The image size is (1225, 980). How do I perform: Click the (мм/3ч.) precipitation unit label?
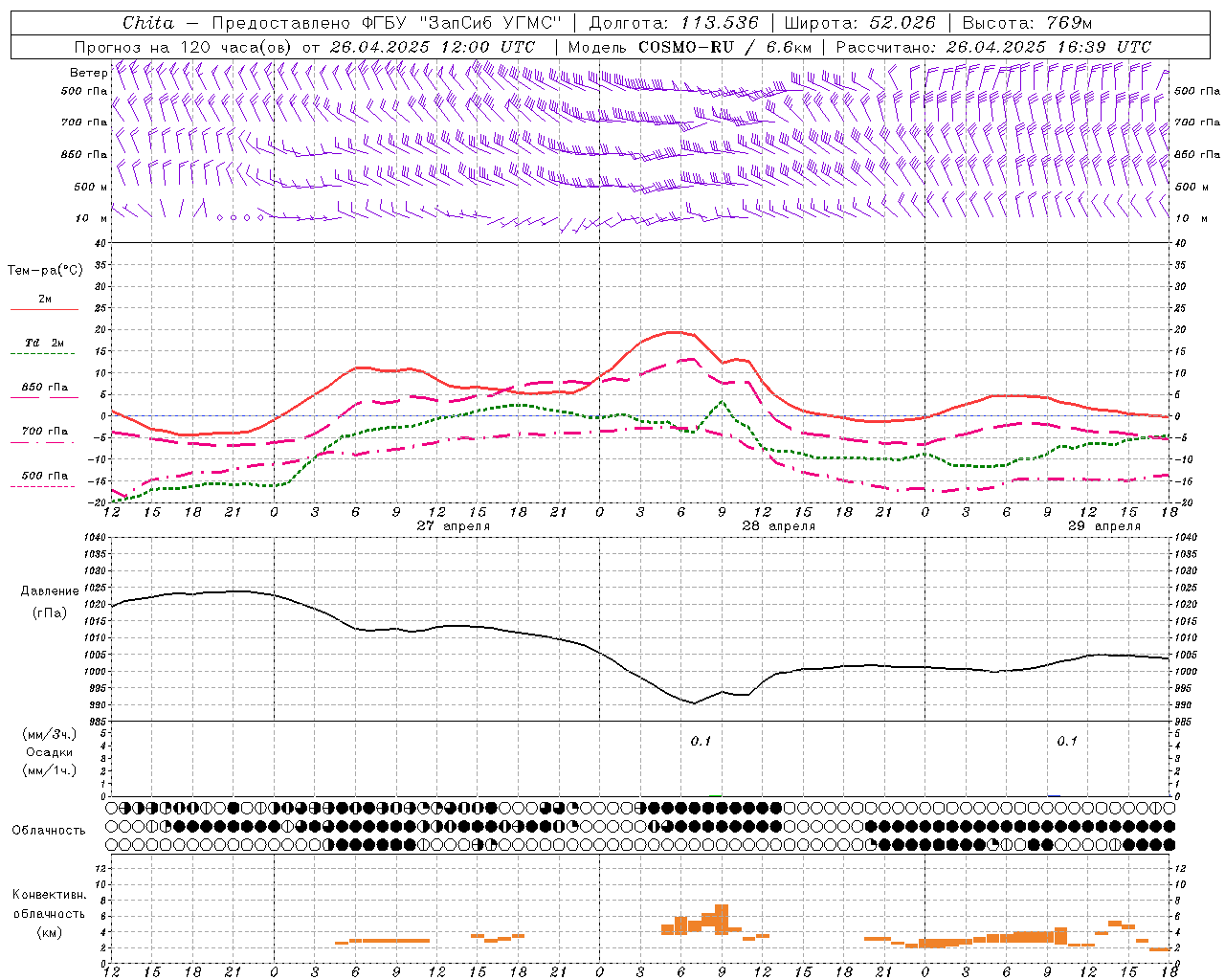click(x=50, y=735)
